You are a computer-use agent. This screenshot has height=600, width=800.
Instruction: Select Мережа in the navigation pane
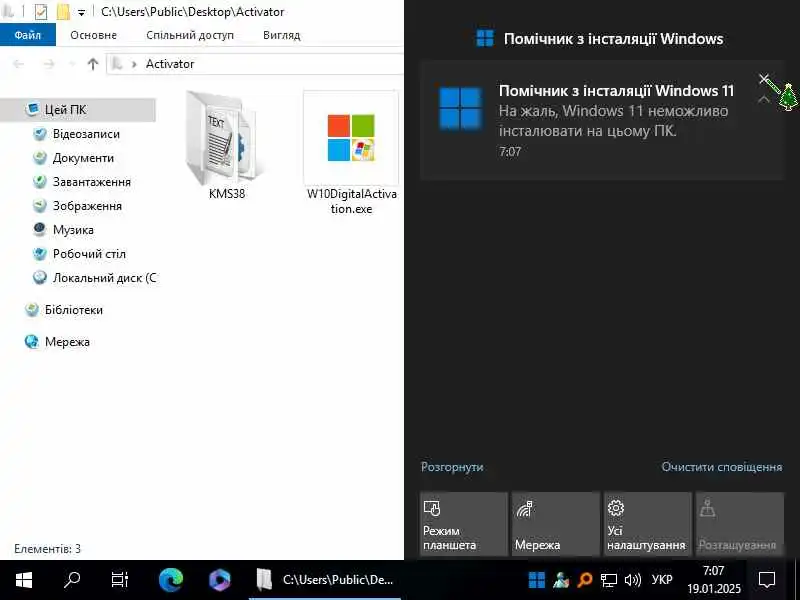67,342
